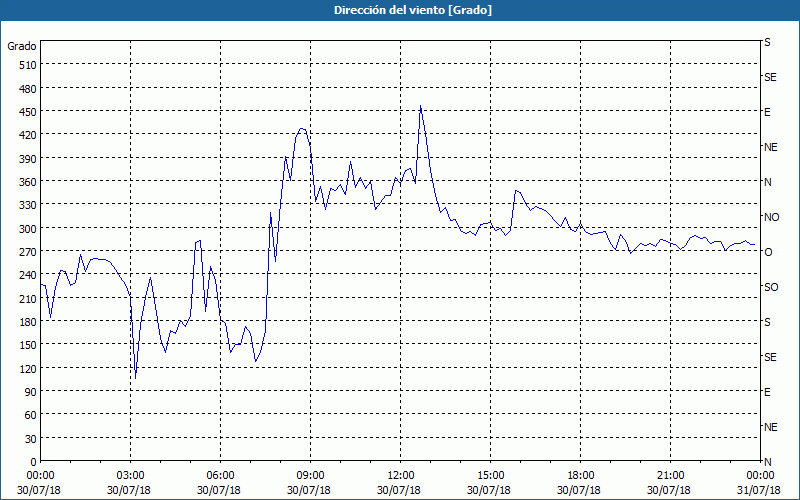Select the 0 degree axis label

[34, 462]
